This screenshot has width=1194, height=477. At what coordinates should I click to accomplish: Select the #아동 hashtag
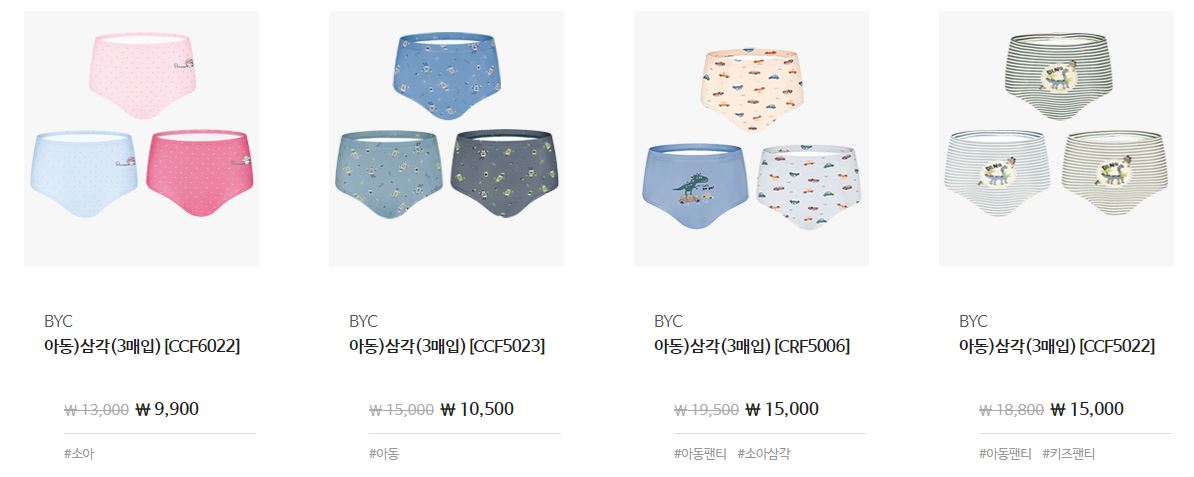tap(384, 454)
